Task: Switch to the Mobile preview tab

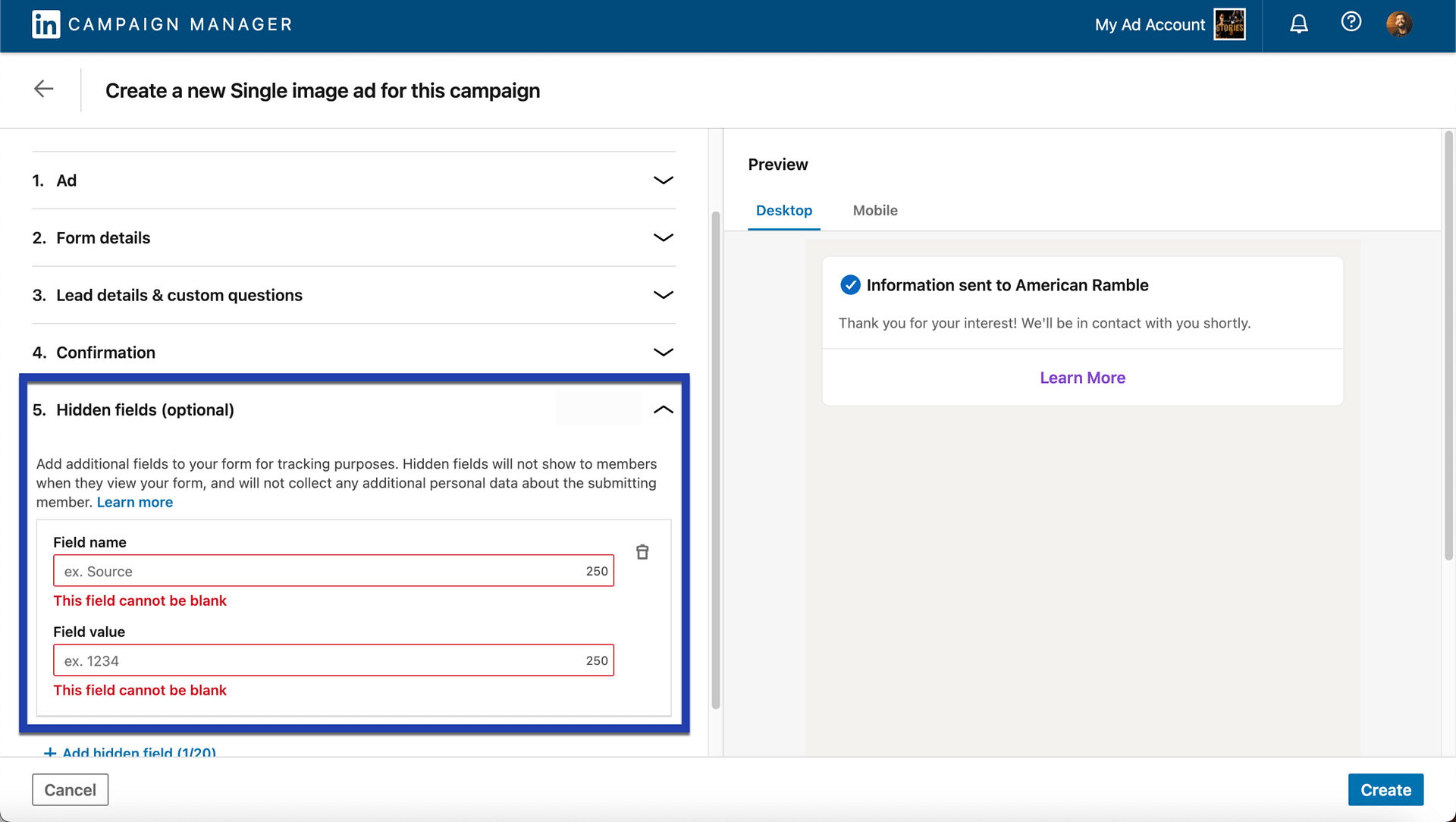Action: (875, 211)
